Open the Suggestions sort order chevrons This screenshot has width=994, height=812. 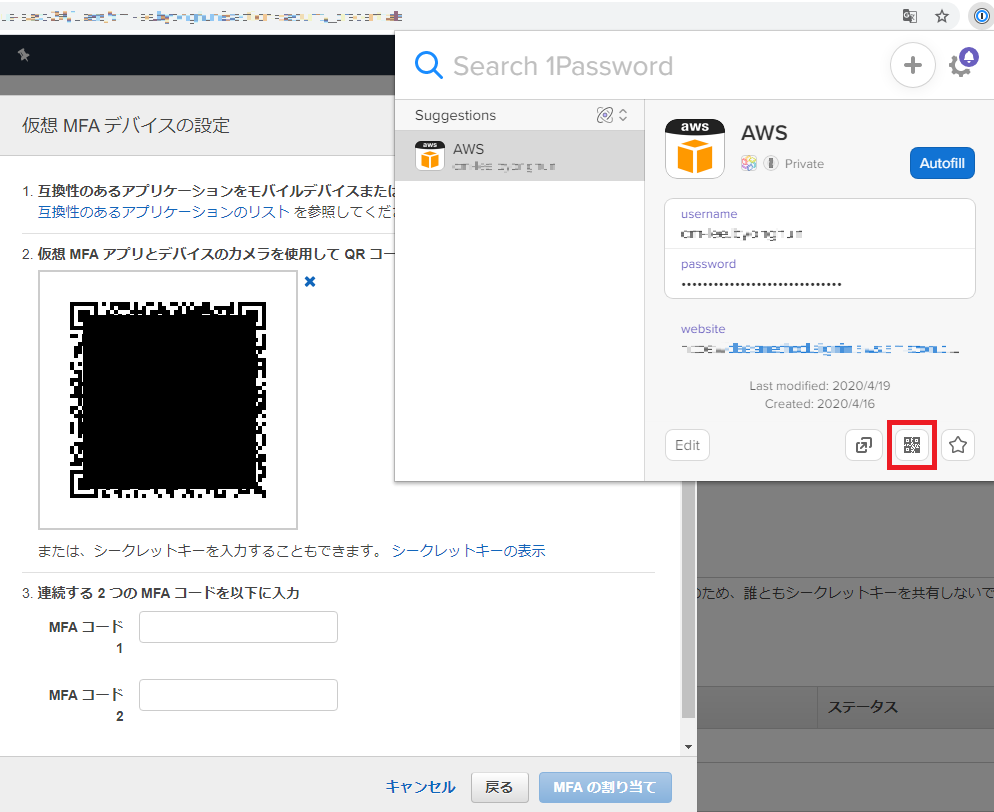tap(621, 115)
